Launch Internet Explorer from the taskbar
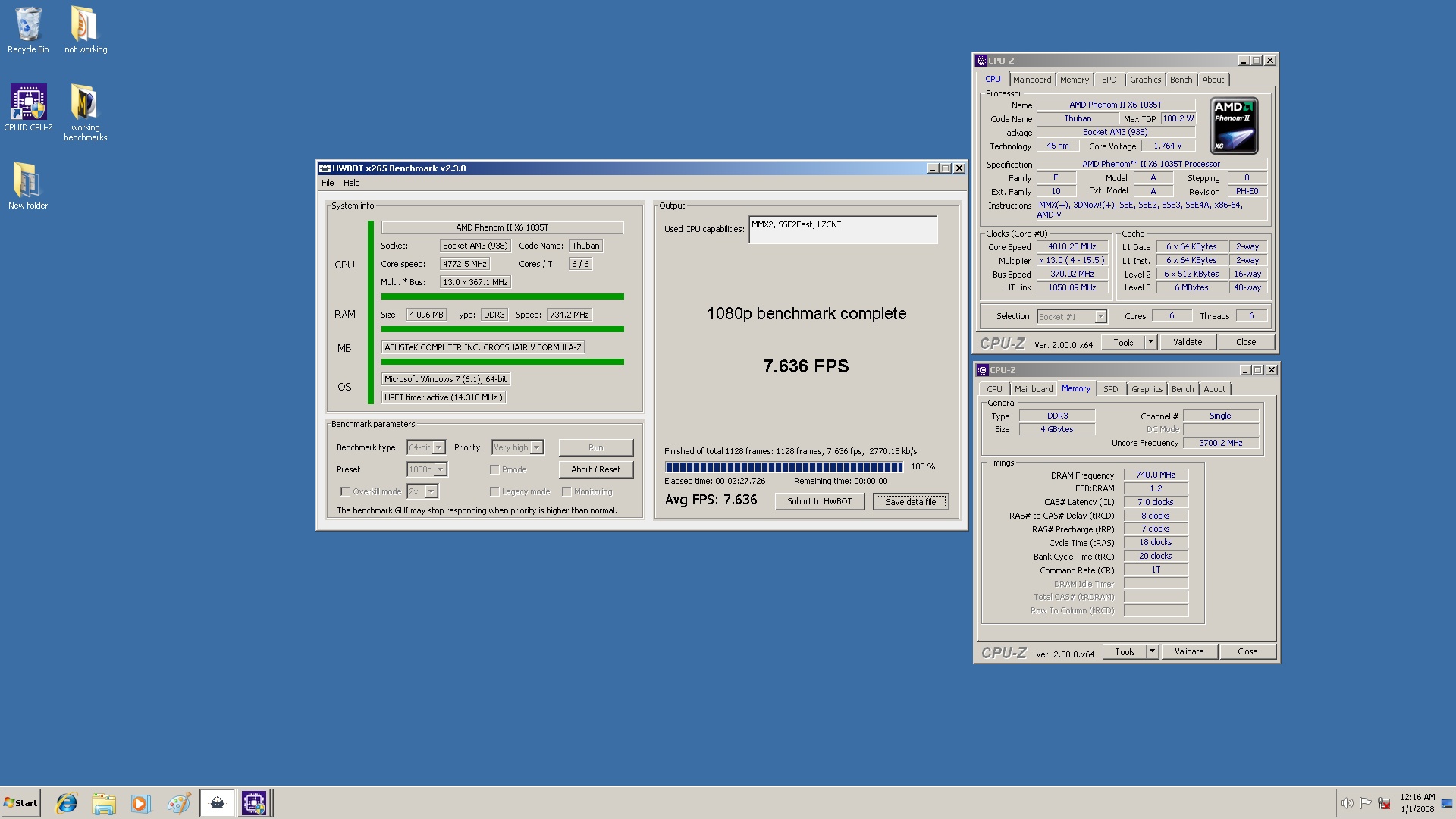This screenshot has width=1456, height=819. [x=67, y=803]
